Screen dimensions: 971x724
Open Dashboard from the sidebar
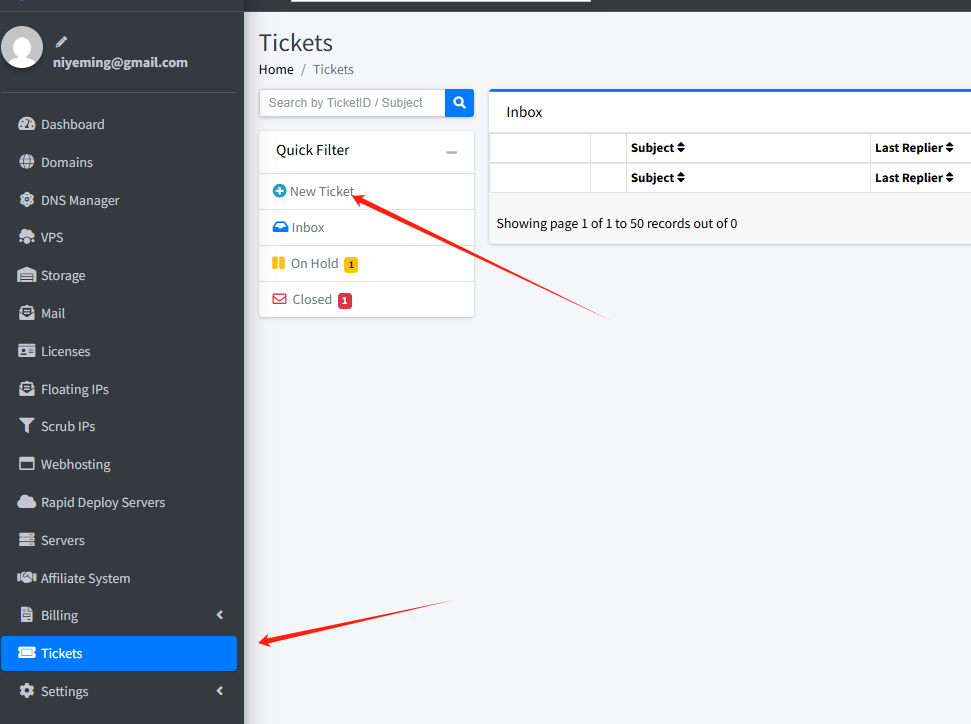pos(119,124)
